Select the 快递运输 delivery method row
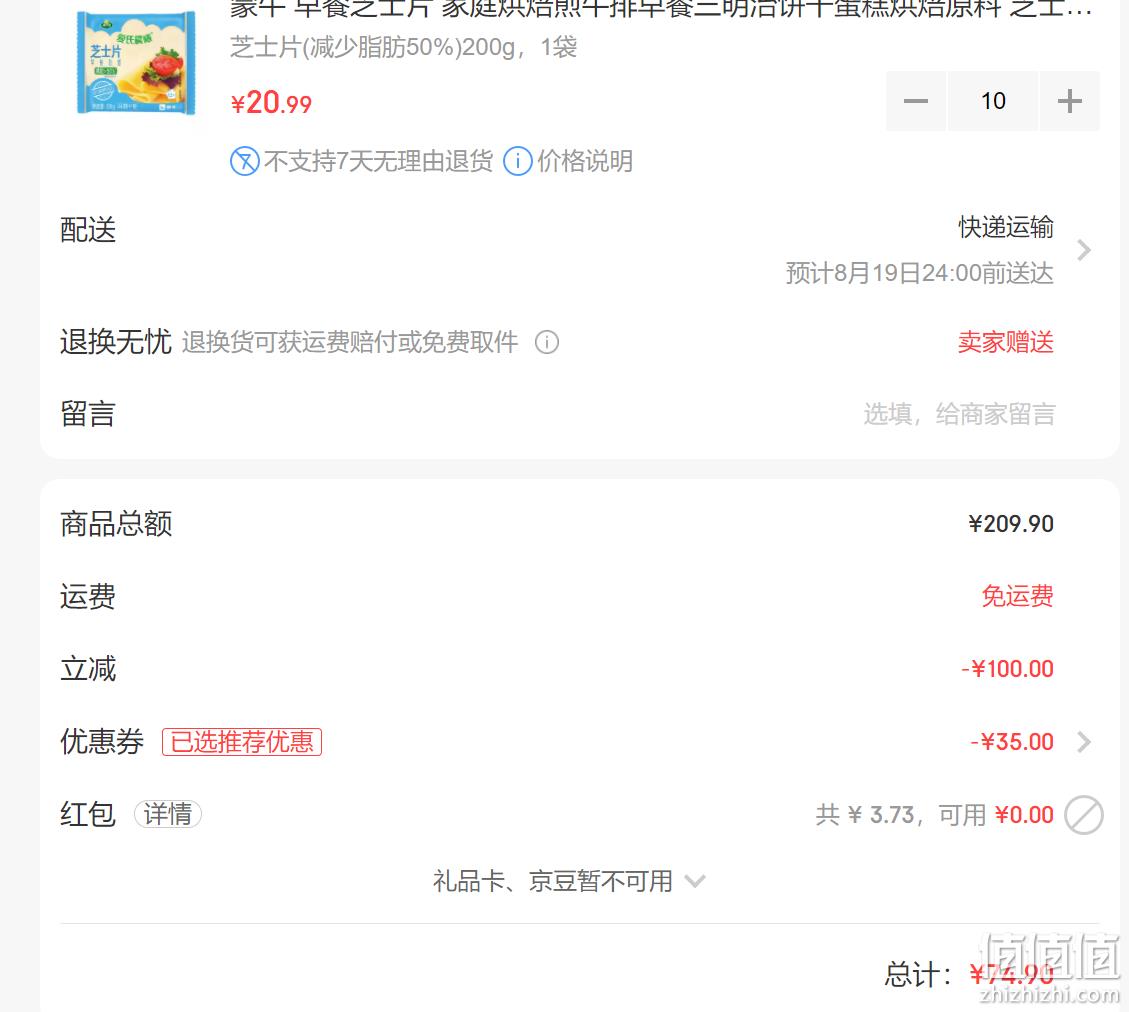Screen dimensions: 1129x1012 tap(576, 250)
